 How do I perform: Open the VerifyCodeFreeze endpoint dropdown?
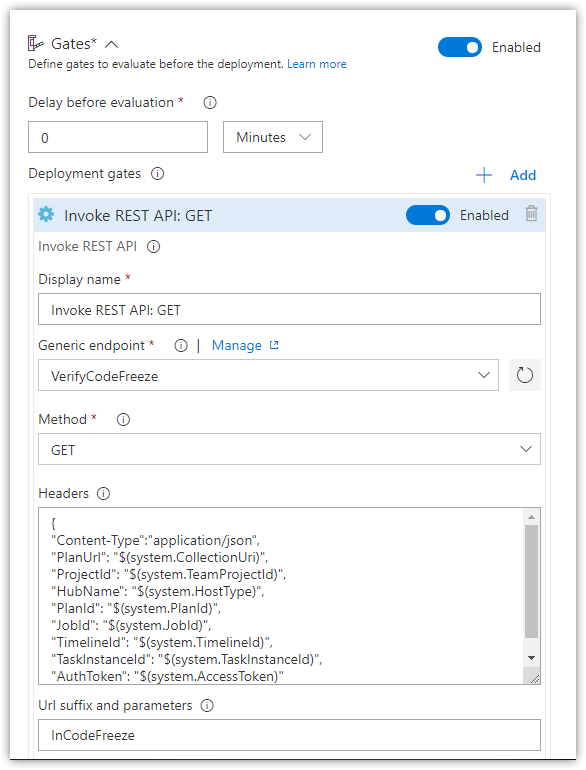[x=268, y=375]
